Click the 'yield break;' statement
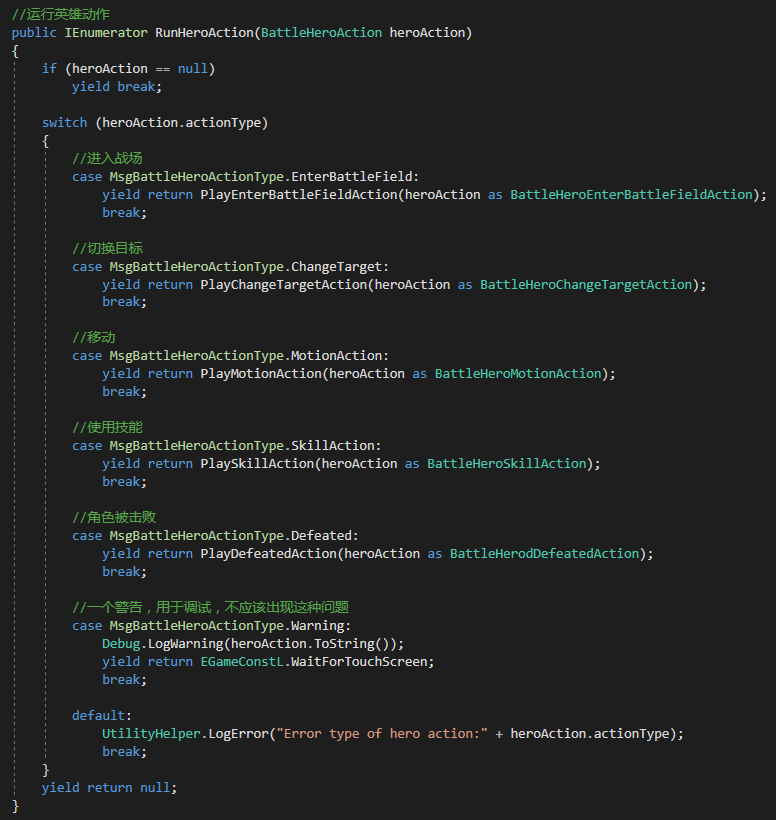 pos(117,86)
